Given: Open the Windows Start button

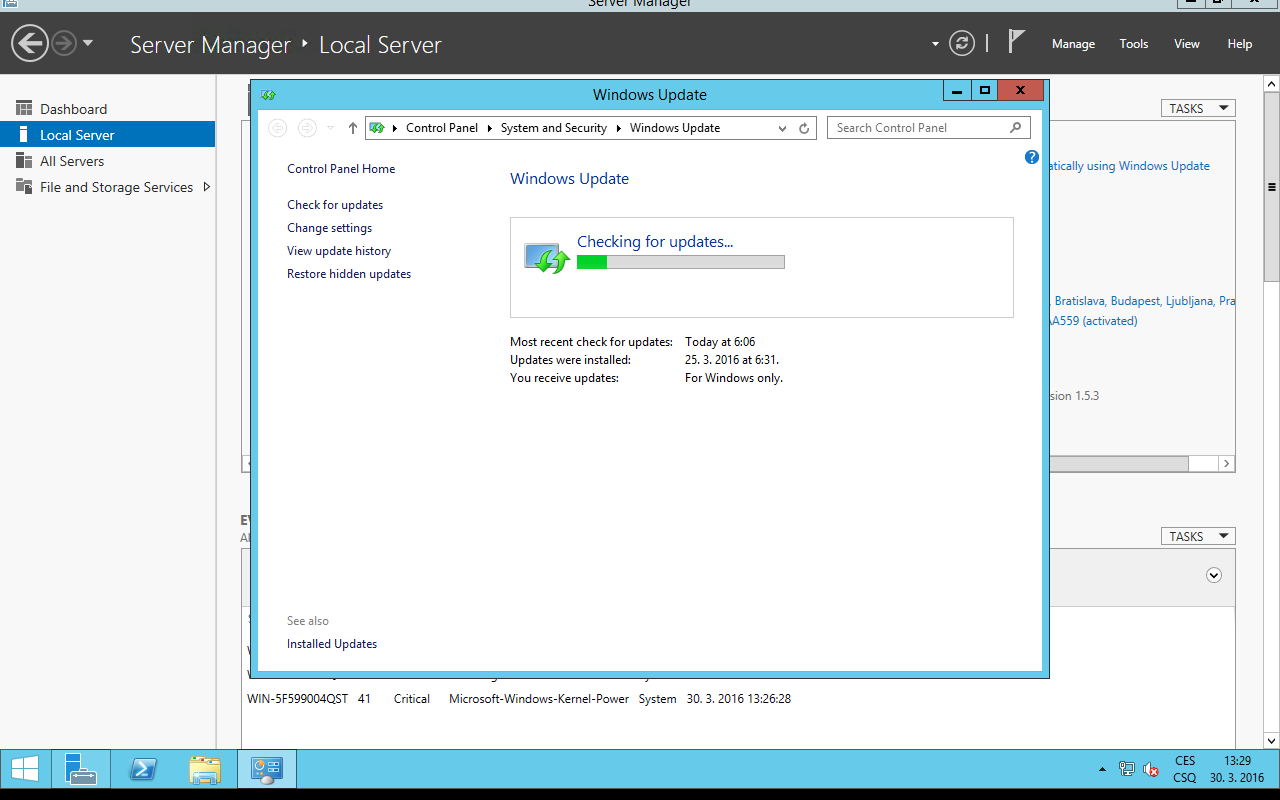Looking at the screenshot, I should point(24,769).
